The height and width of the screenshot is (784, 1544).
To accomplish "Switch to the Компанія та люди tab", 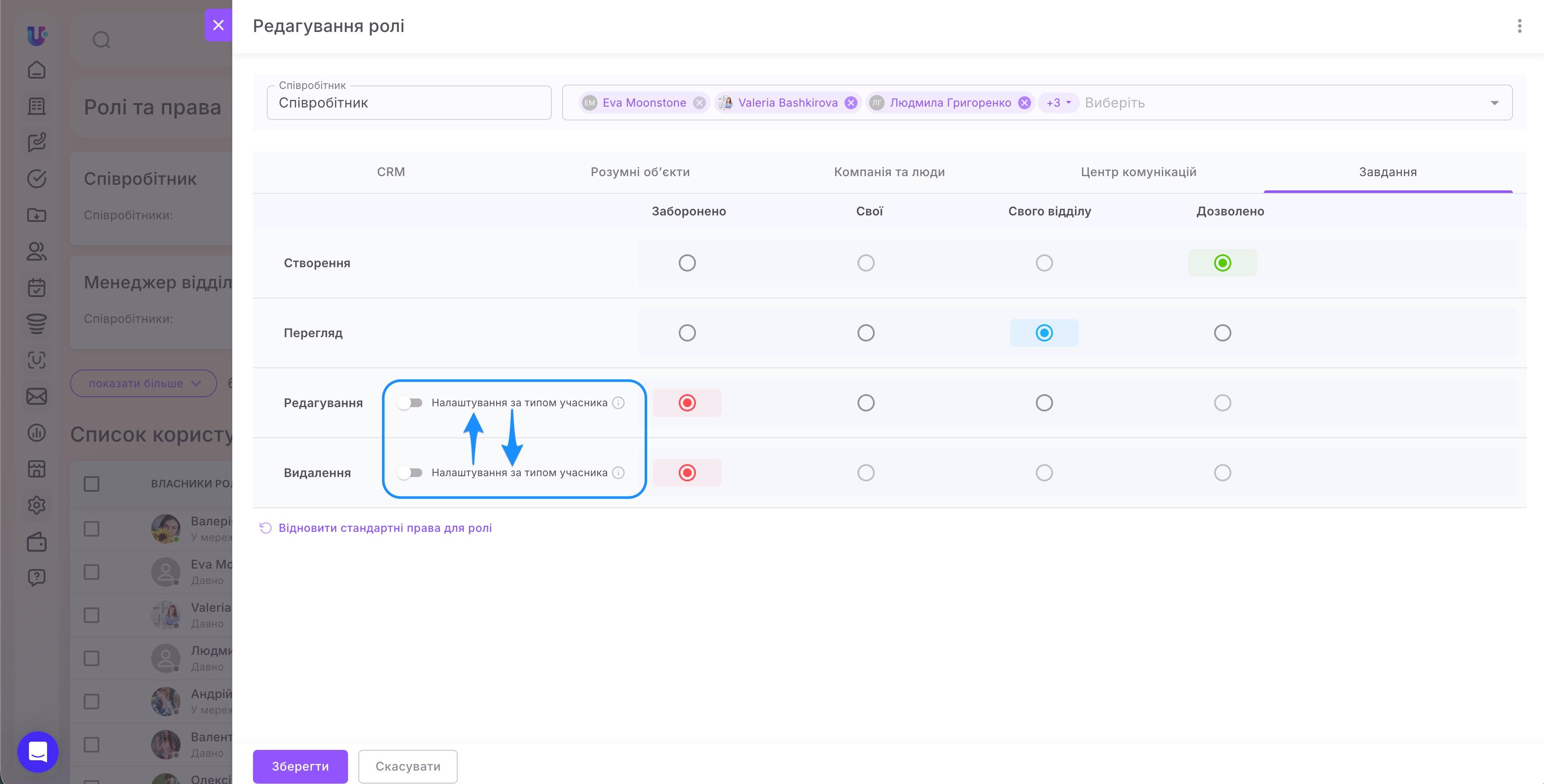I will [x=889, y=172].
